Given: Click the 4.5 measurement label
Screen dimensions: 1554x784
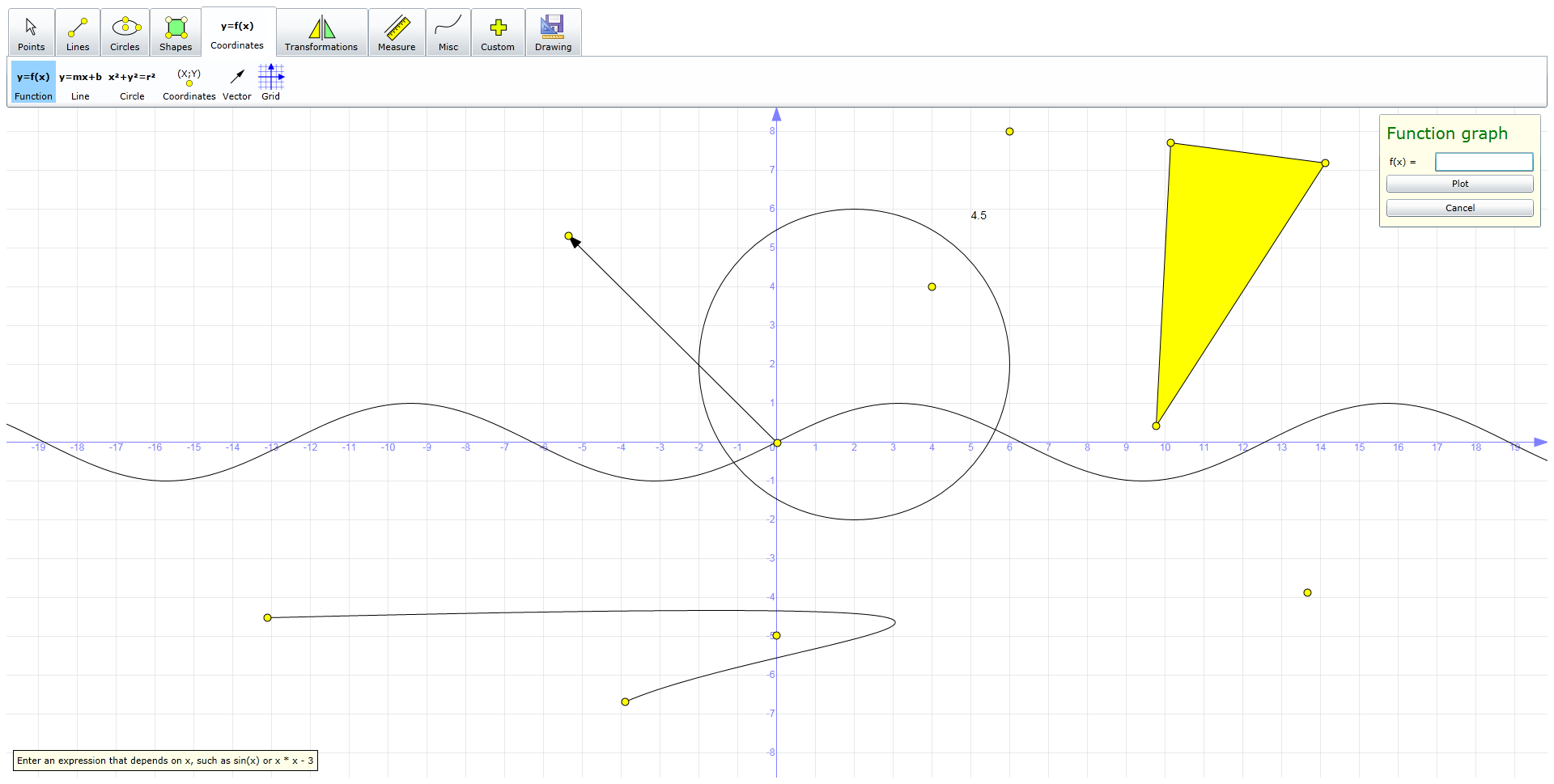Looking at the screenshot, I should coord(979,215).
